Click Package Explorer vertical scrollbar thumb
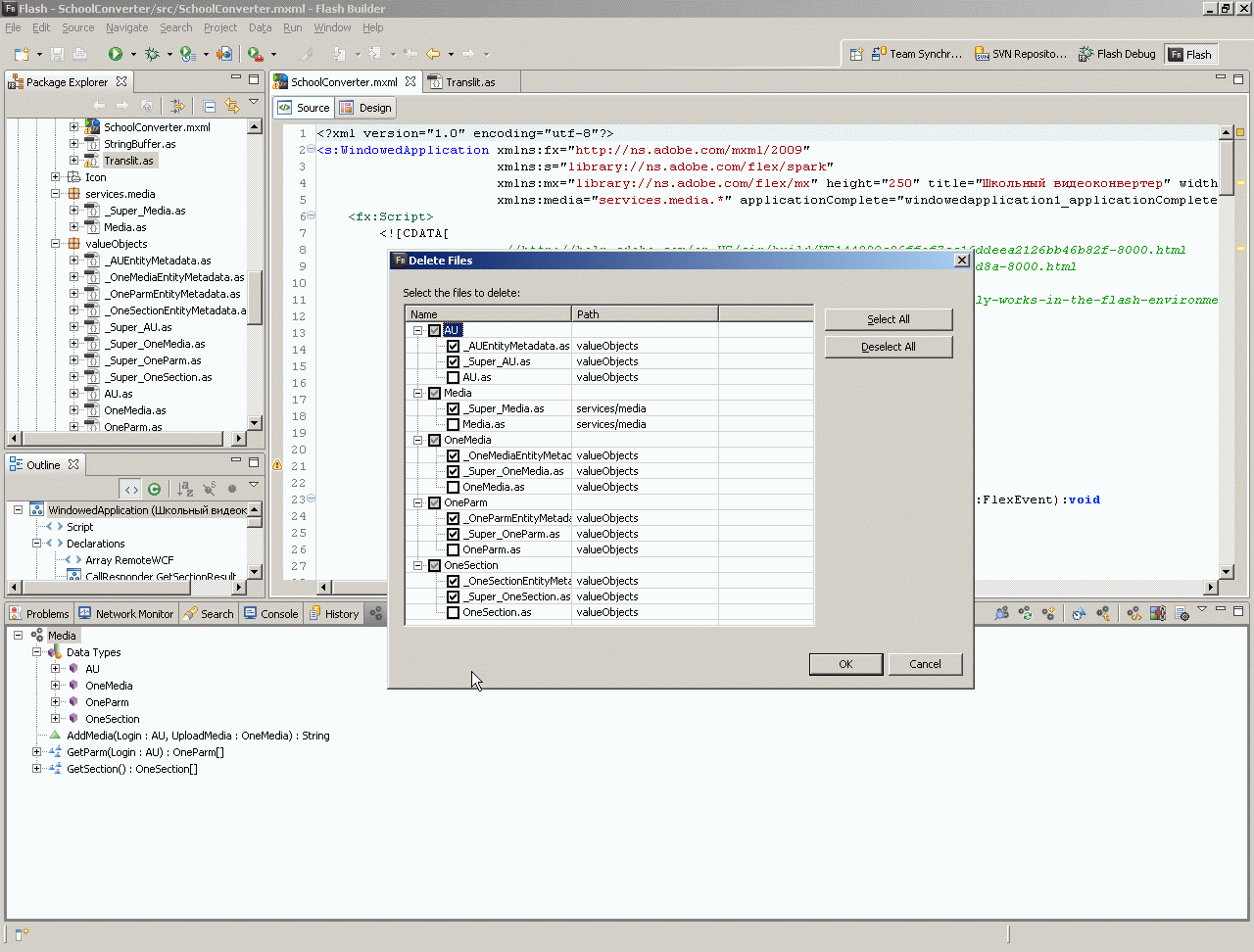Screen dimensions: 1254x952 click(255, 291)
